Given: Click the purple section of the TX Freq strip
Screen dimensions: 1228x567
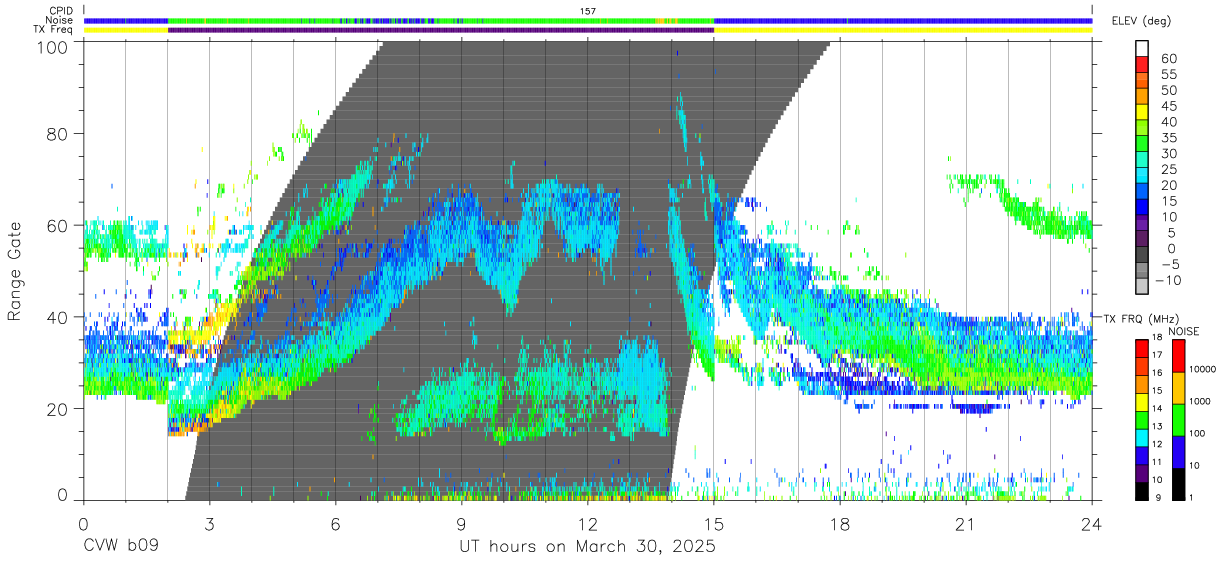Looking at the screenshot, I should point(441,30).
